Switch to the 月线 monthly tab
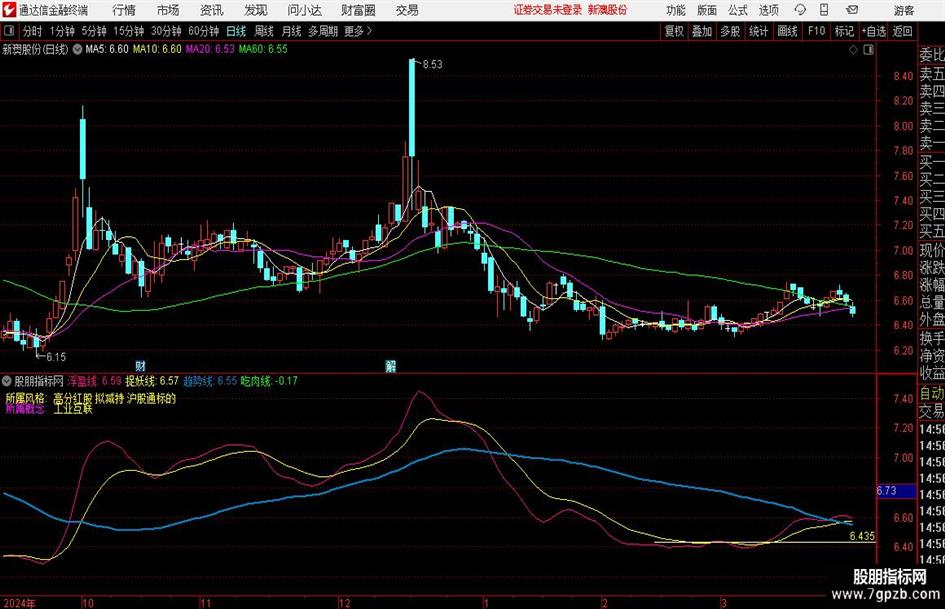945x609 pixels. (292, 31)
